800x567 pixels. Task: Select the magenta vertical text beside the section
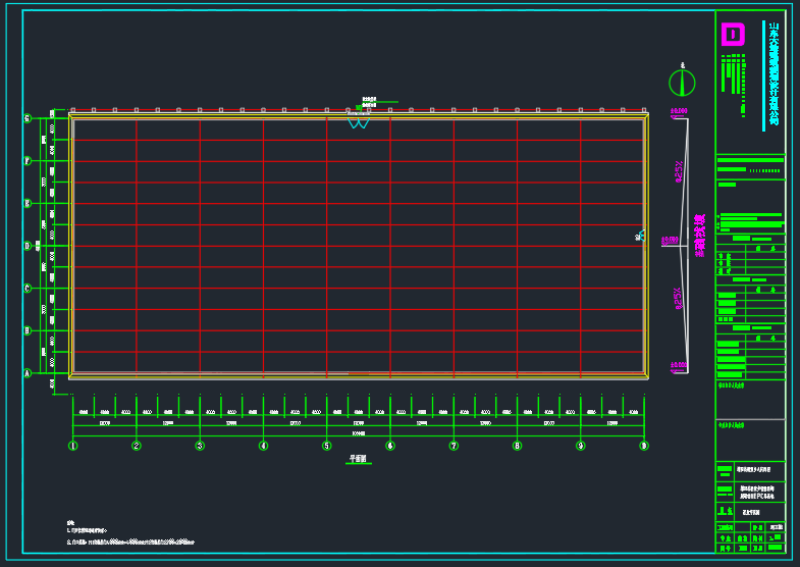(x=700, y=236)
